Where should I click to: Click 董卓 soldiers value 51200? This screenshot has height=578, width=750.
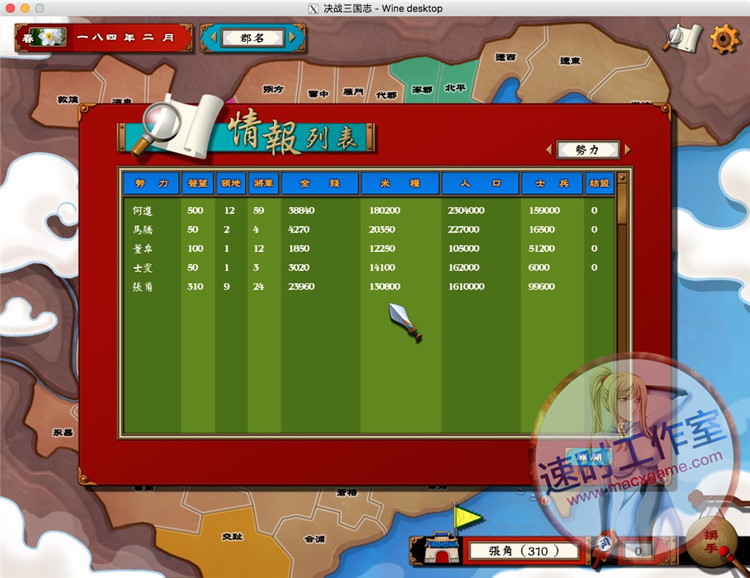(541, 249)
